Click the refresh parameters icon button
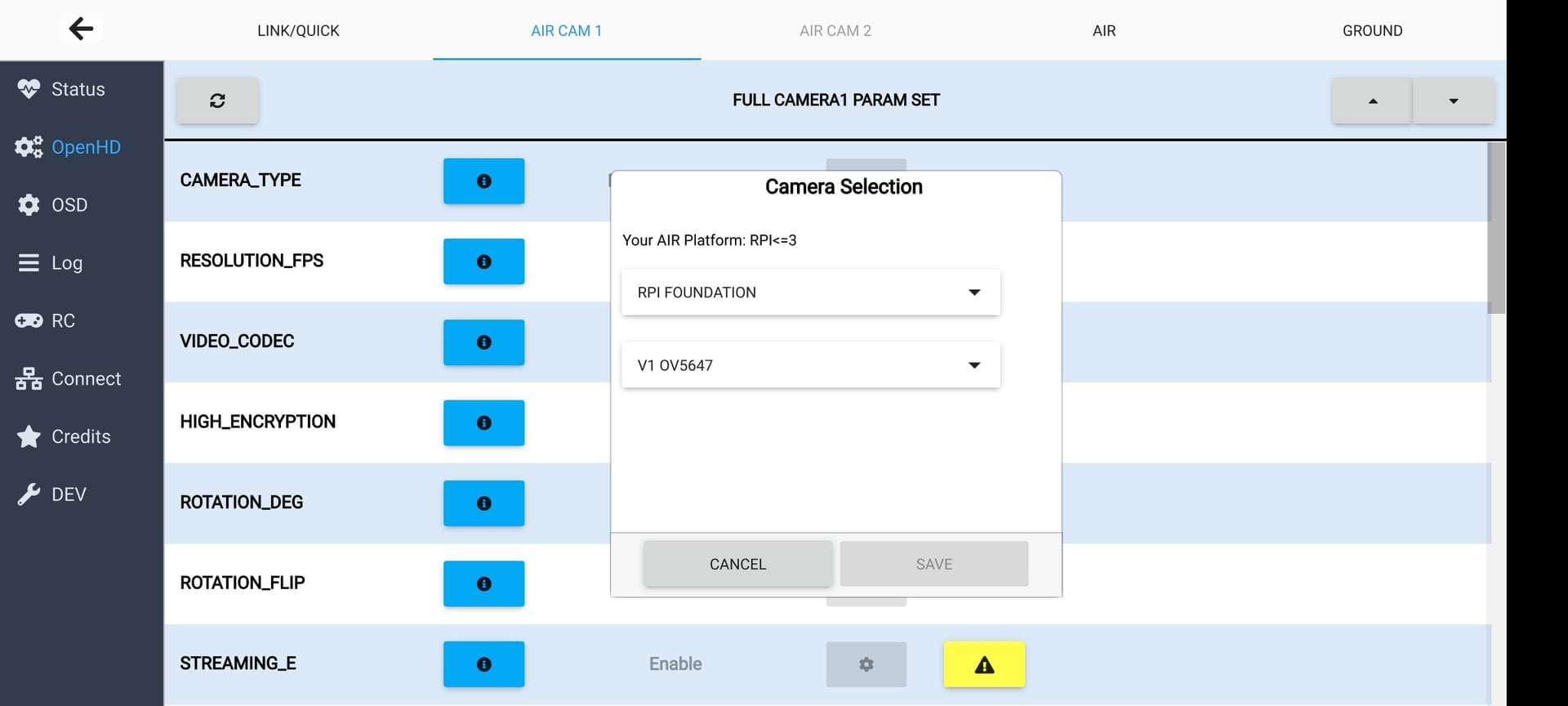Image resolution: width=1568 pixels, height=706 pixels. click(x=217, y=101)
